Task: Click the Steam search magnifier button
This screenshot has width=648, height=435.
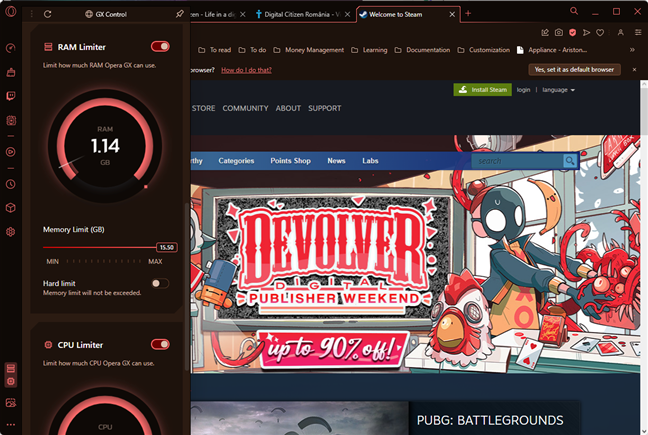Action: click(x=570, y=161)
